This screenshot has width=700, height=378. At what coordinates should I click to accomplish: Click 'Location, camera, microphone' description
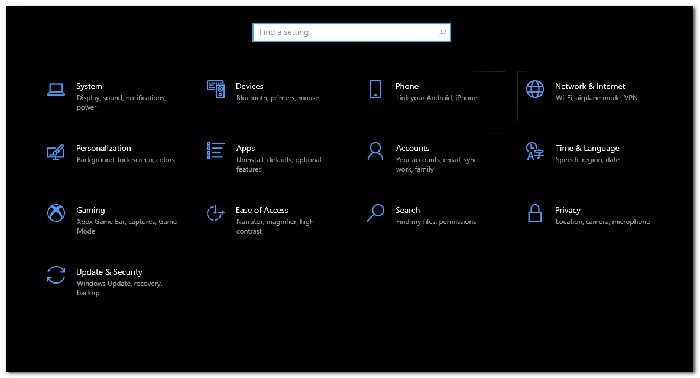pyautogui.click(x=603, y=222)
